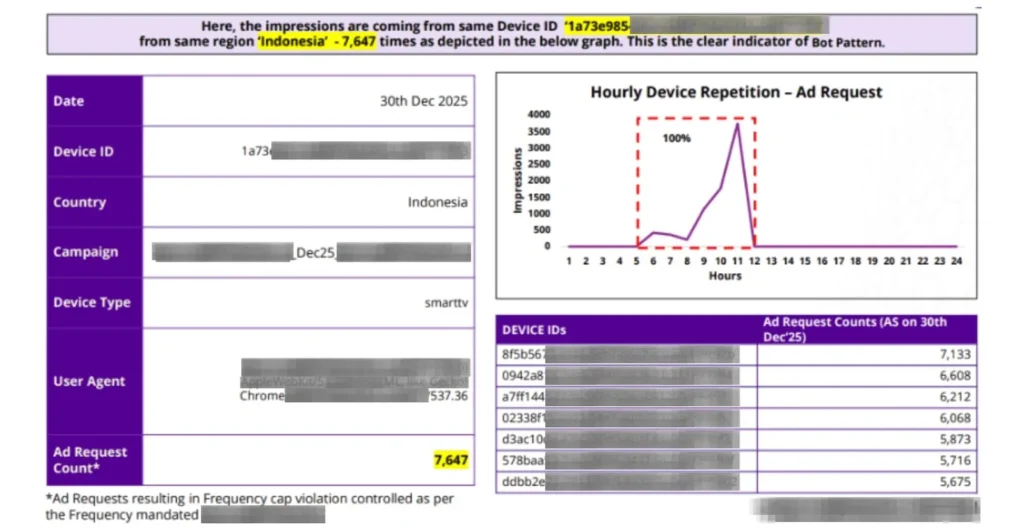Select the User Agent label cell
Viewport: 1024px width, 531px height.
coord(94,381)
